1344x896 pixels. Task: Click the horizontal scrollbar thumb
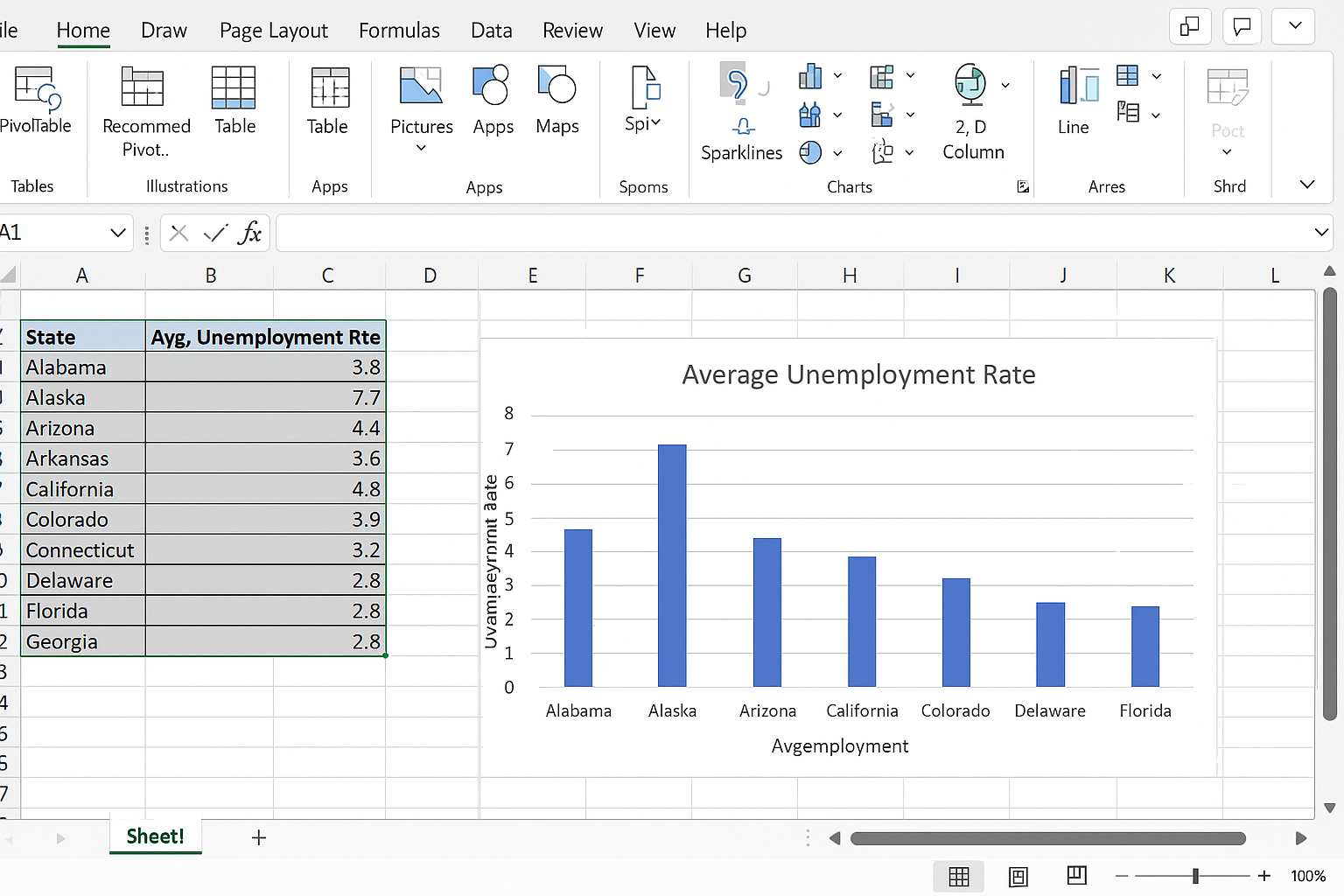(1047, 838)
